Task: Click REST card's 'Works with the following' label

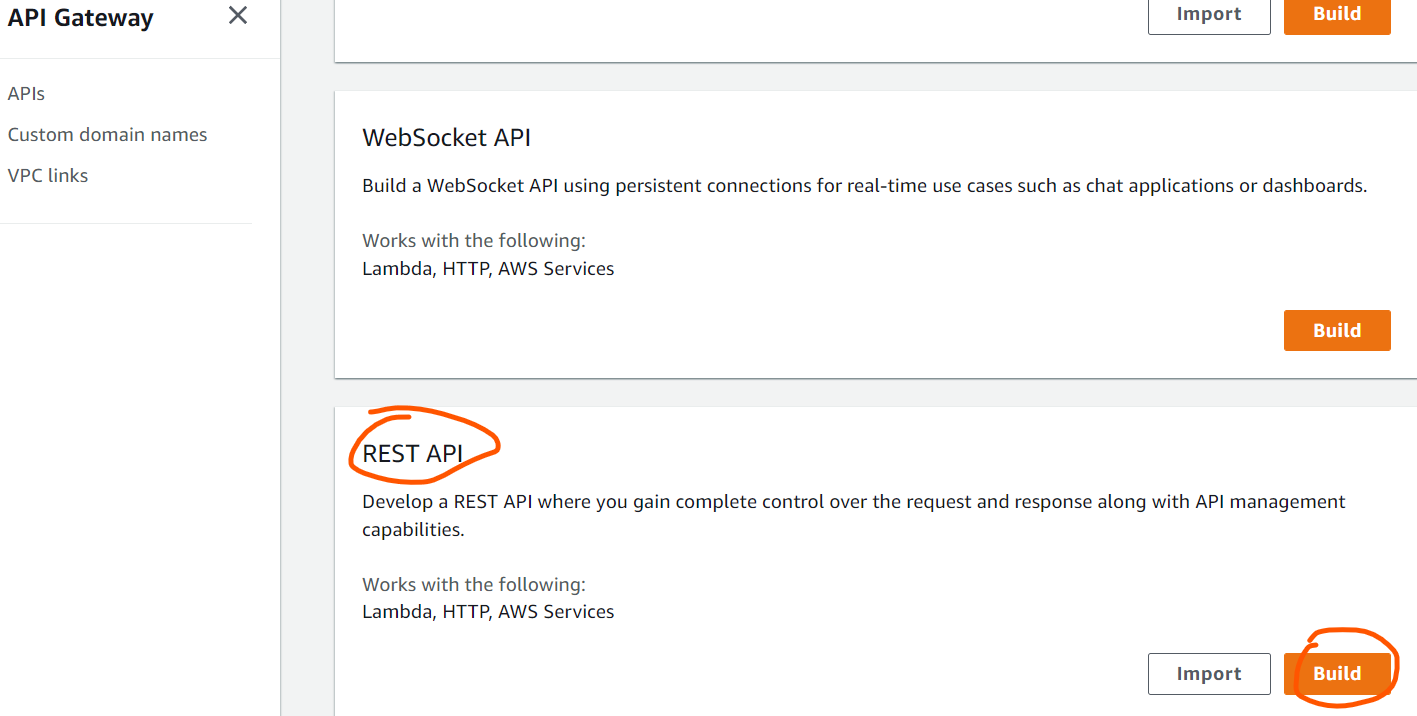Action: [474, 584]
